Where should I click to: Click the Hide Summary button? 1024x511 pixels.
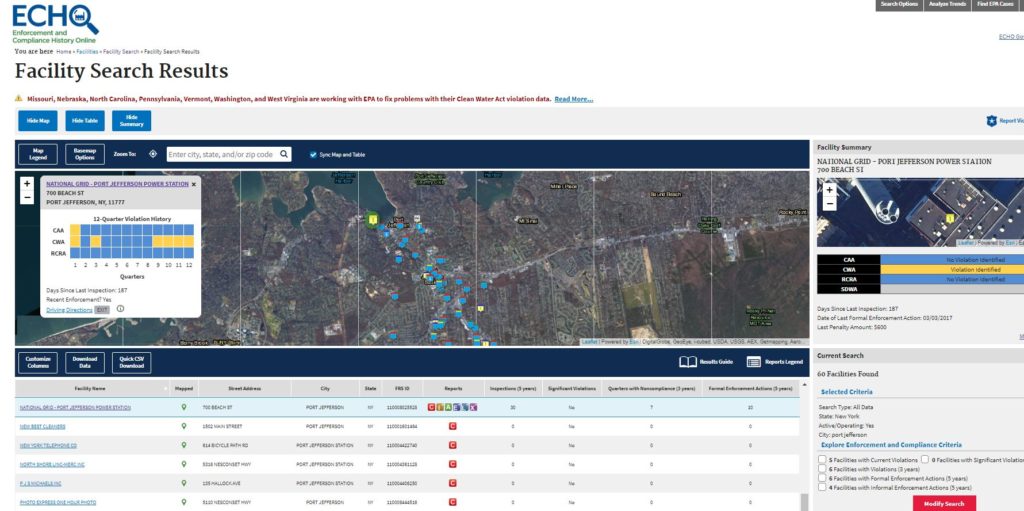pyautogui.click(x=131, y=121)
